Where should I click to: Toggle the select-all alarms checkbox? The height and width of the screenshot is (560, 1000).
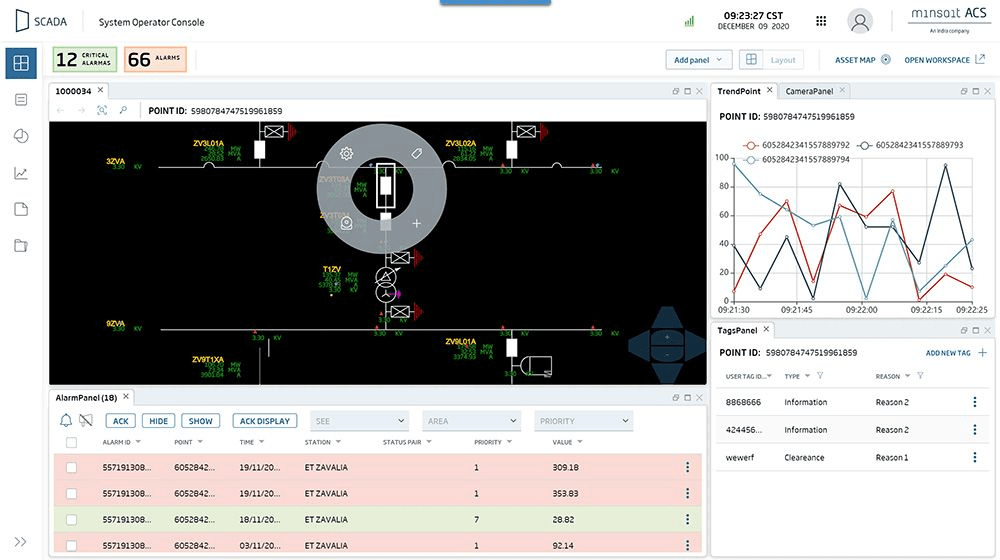tap(71, 442)
